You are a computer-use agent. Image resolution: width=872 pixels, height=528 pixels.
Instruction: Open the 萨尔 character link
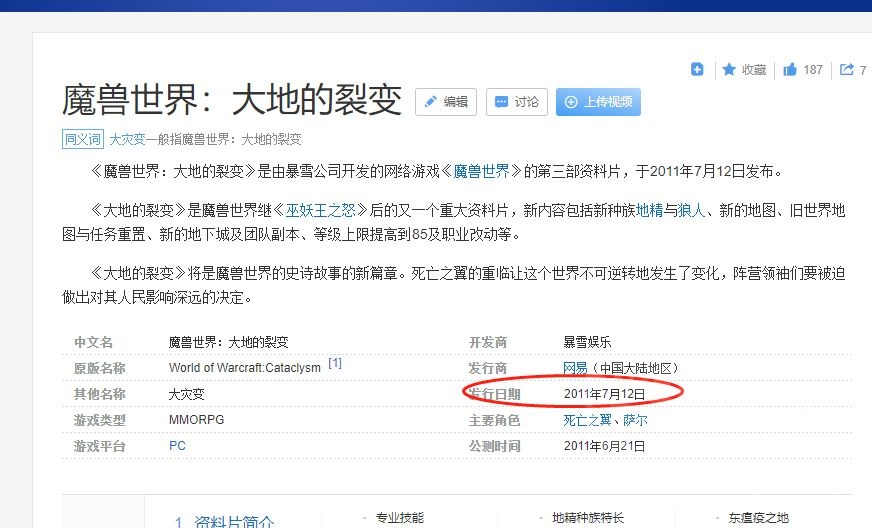tap(635, 420)
